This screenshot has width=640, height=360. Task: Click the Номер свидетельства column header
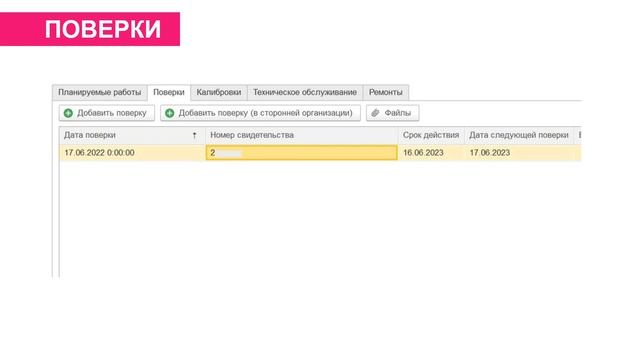302,135
